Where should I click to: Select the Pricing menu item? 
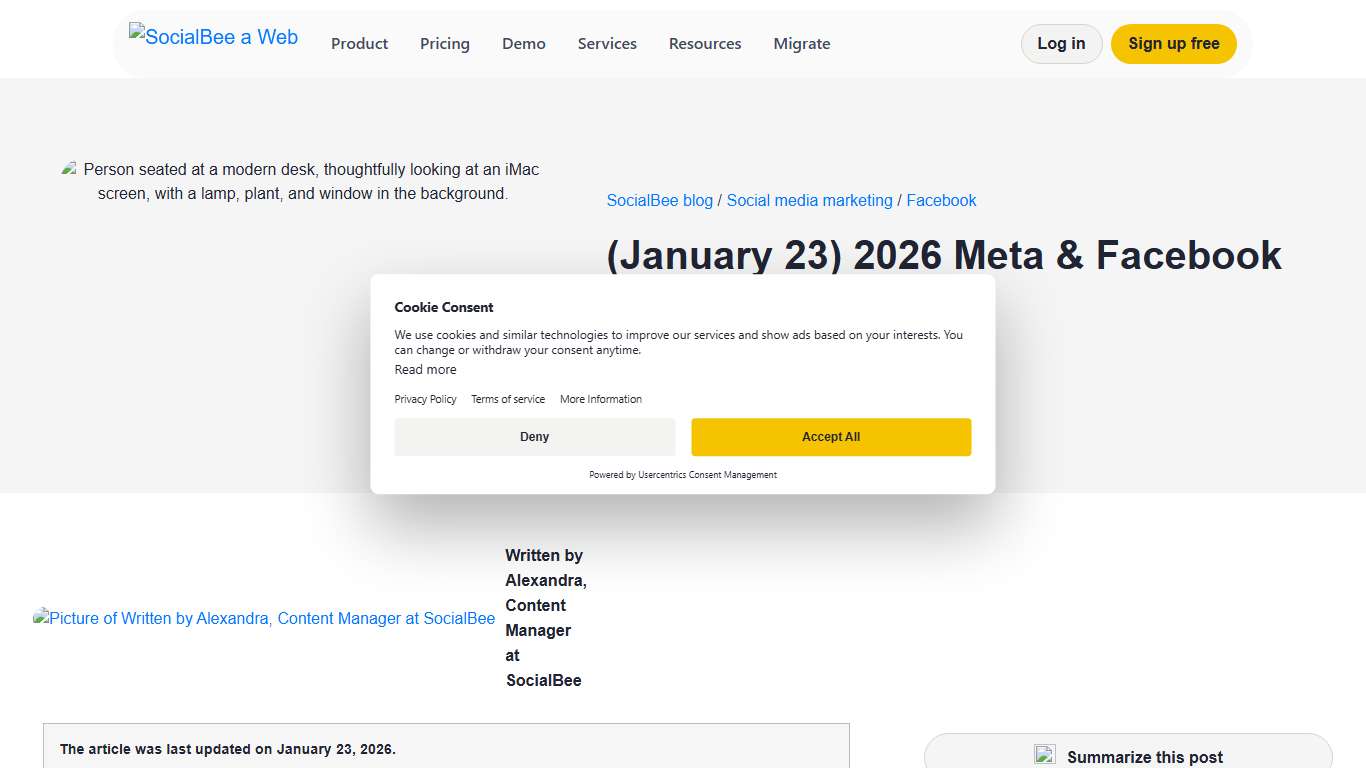pyautogui.click(x=444, y=44)
